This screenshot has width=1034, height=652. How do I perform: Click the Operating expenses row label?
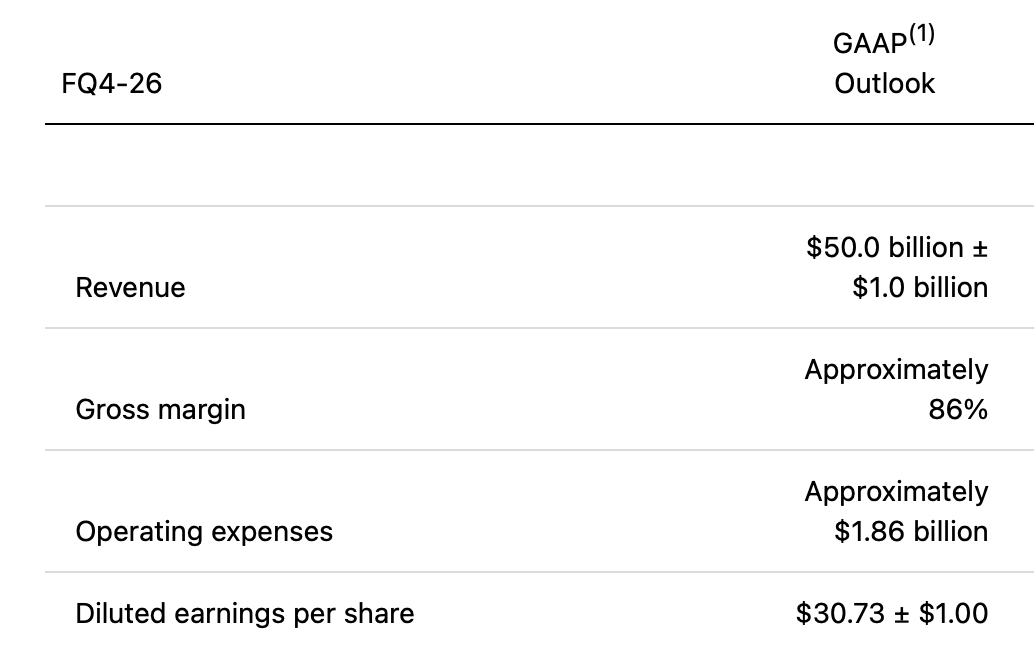(204, 532)
